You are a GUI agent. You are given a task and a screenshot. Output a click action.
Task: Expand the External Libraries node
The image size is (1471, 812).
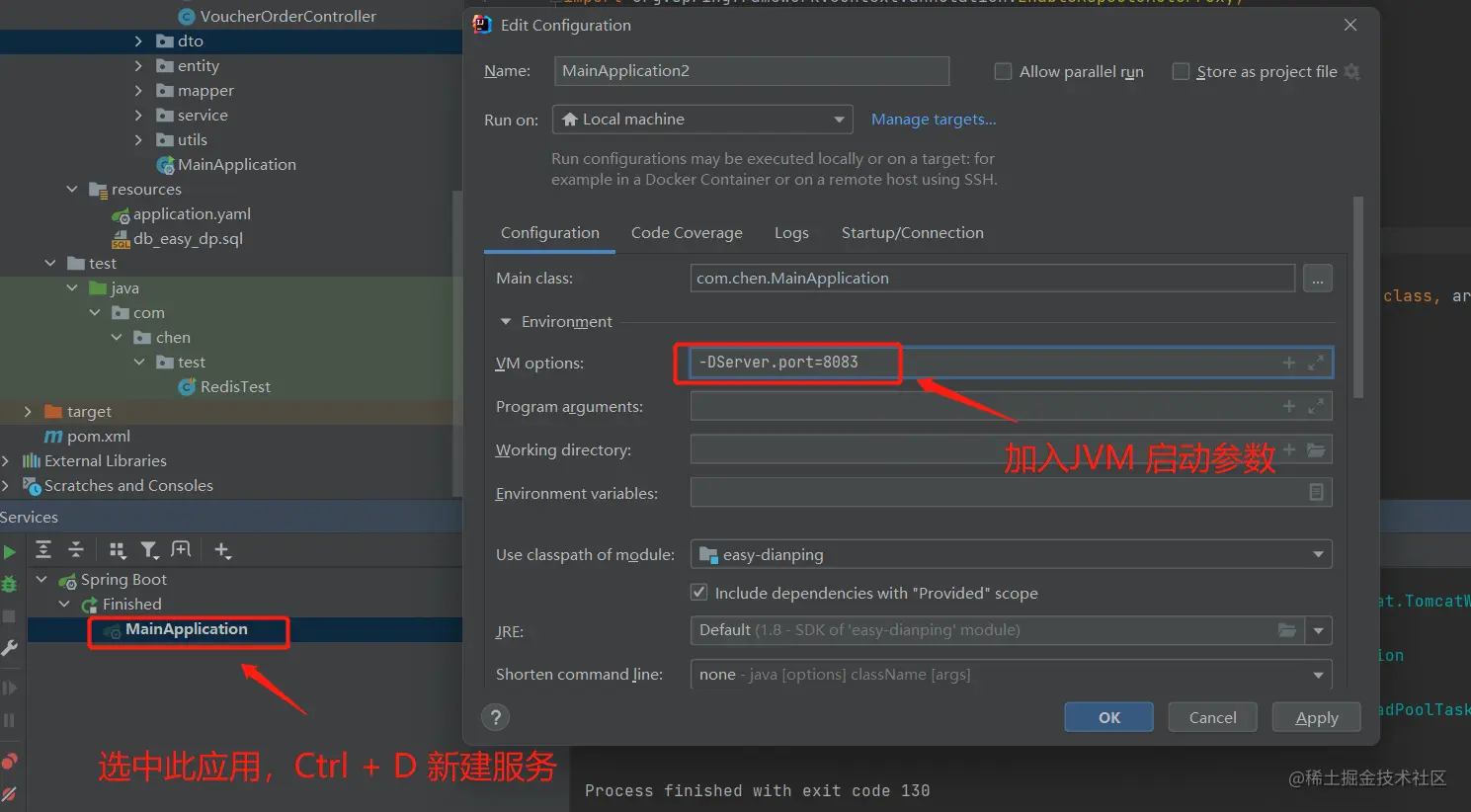point(6,461)
